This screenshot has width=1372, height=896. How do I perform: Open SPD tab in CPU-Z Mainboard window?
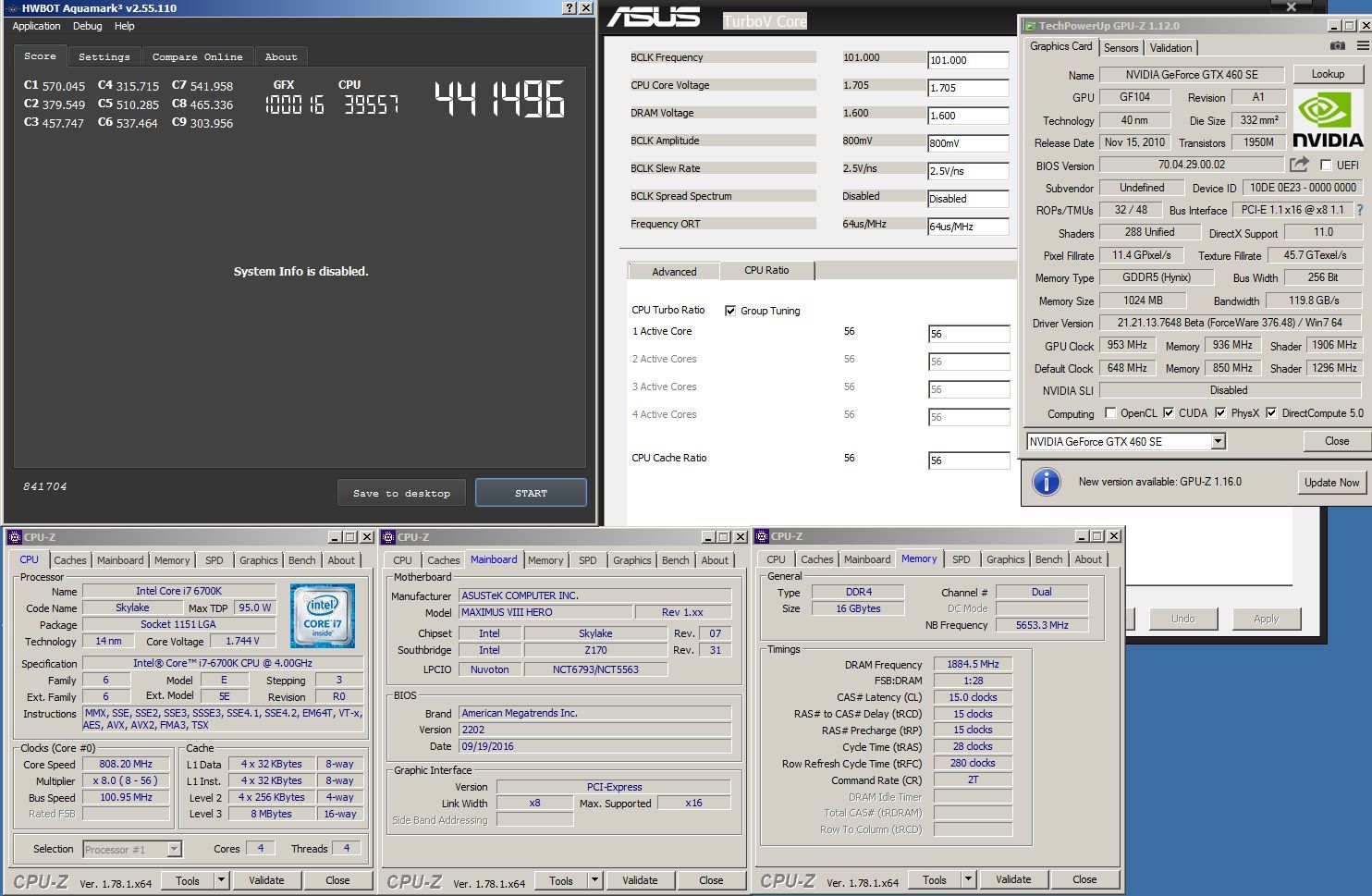pos(588,560)
